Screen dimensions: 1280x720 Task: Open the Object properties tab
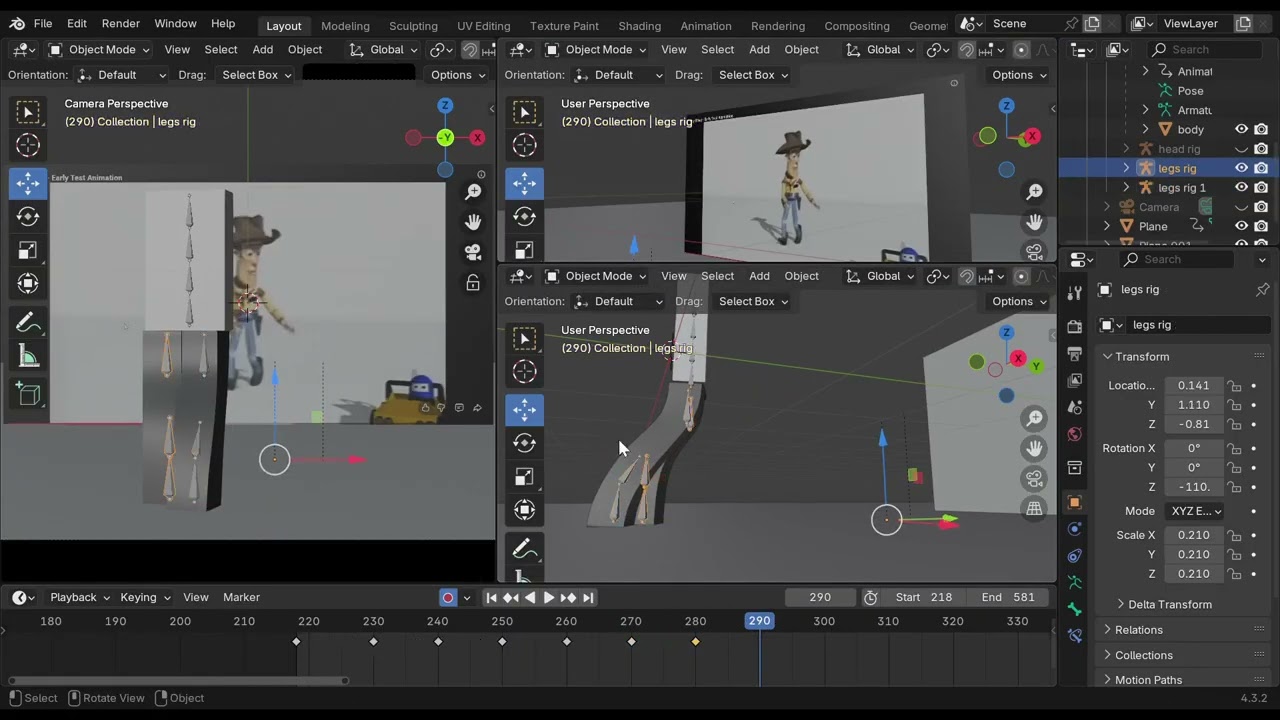click(x=1075, y=502)
